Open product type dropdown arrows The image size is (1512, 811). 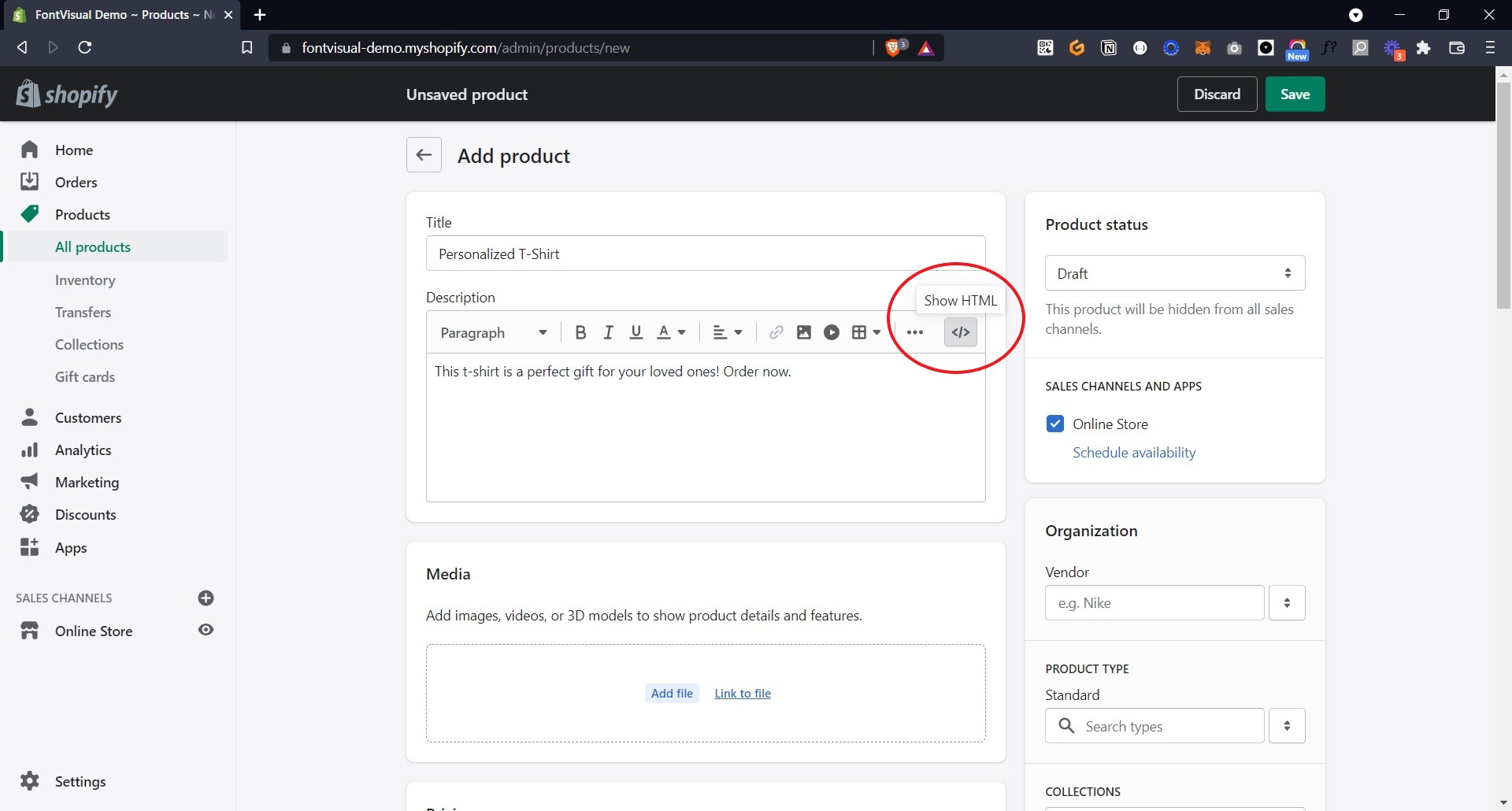(1287, 726)
